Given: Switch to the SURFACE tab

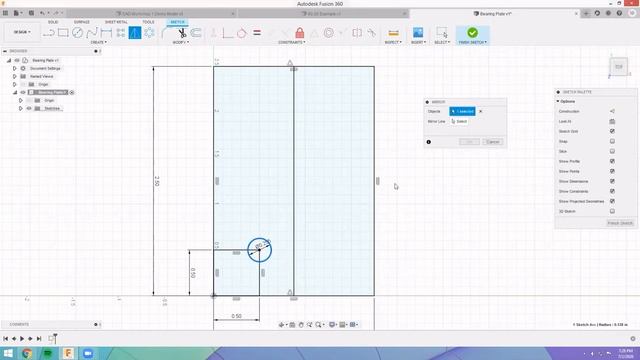Looking at the screenshot, I should tap(82, 22).
